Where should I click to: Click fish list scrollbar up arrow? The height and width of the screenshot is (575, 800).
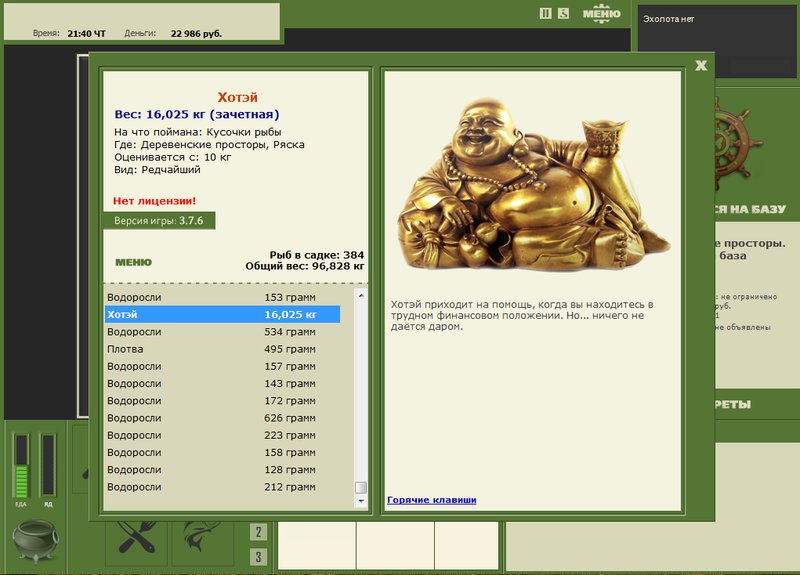[x=361, y=295]
